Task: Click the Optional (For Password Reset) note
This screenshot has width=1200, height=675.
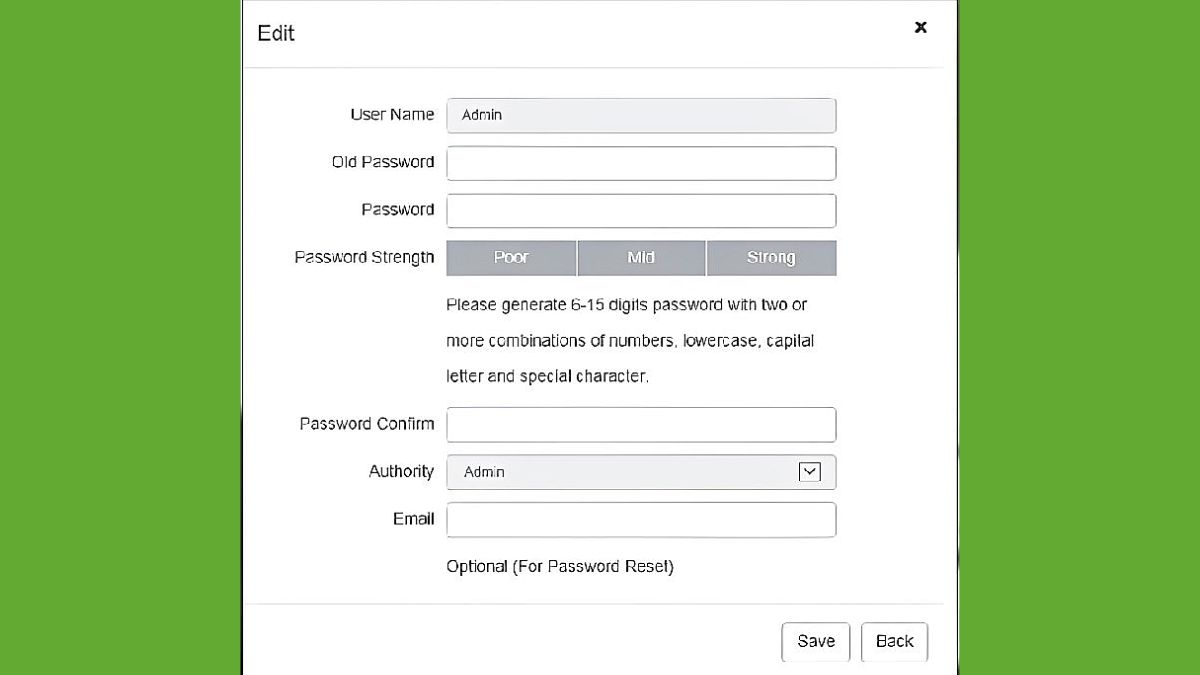Action: click(x=560, y=567)
